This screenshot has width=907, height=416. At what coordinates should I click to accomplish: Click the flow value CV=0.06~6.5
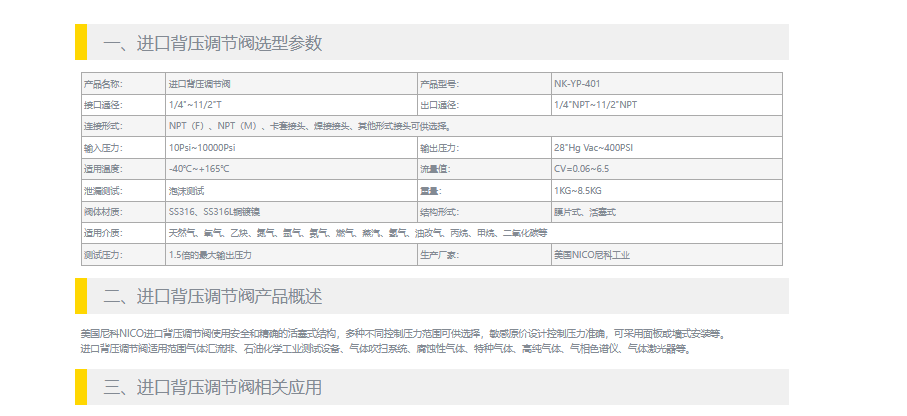581,168
